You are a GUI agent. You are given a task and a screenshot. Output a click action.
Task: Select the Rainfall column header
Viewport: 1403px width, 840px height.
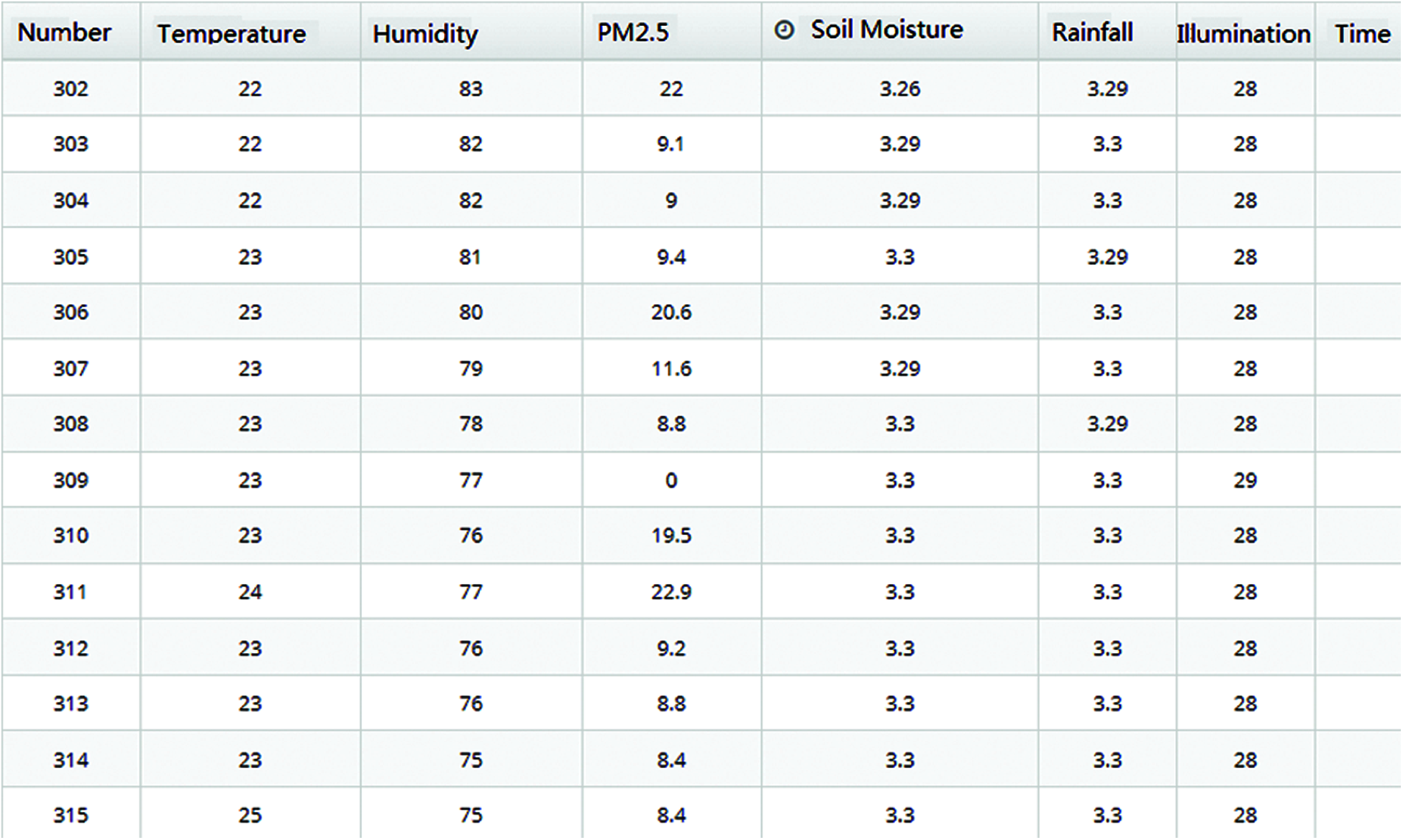point(1091,32)
